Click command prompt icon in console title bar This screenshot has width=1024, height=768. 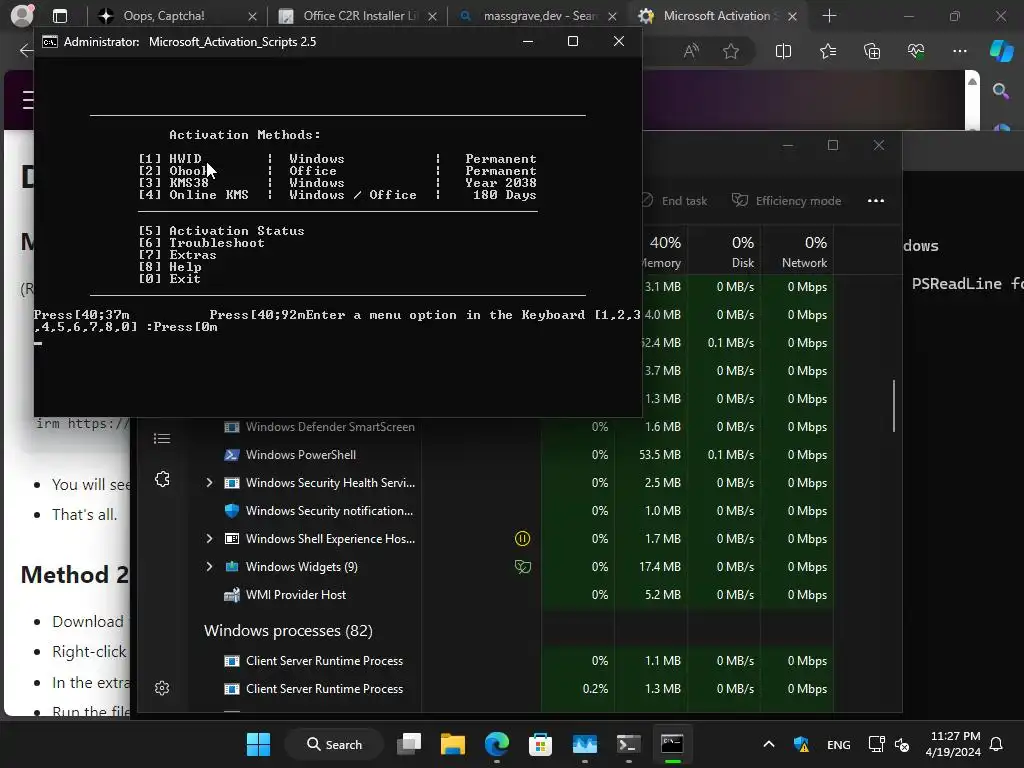point(50,42)
